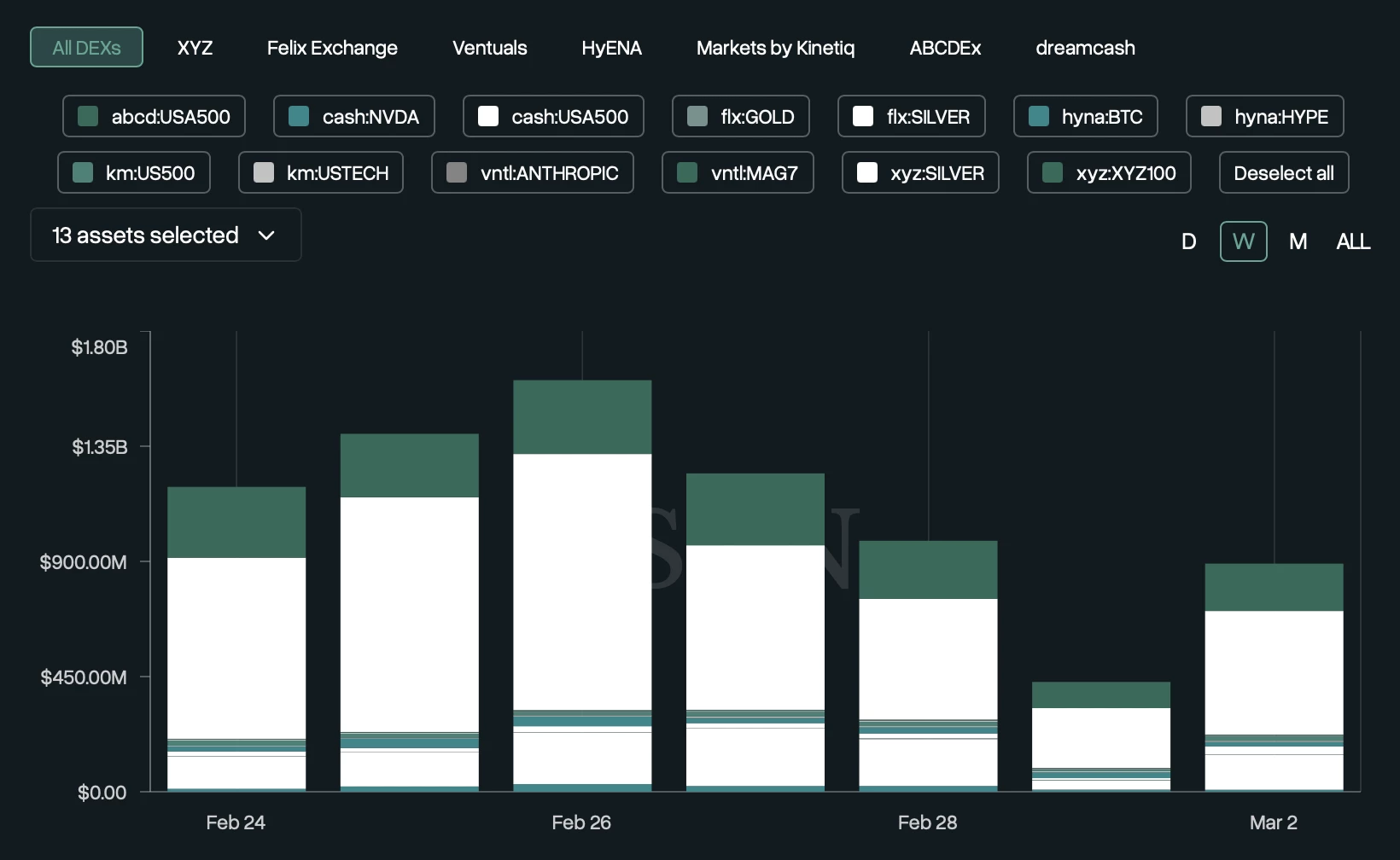Click km:USTECH legend color square
This screenshot has width=1400, height=860.
[x=264, y=172]
